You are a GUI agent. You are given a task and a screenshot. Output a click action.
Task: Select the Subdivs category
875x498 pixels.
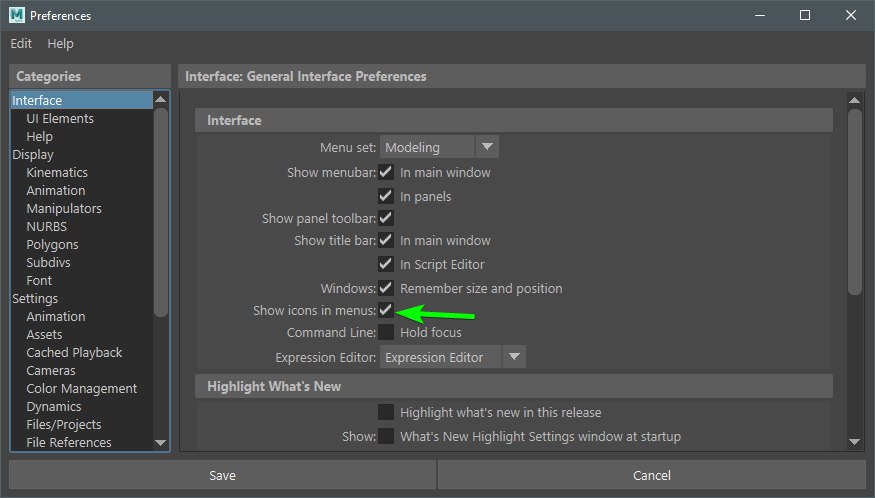click(x=49, y=262)
